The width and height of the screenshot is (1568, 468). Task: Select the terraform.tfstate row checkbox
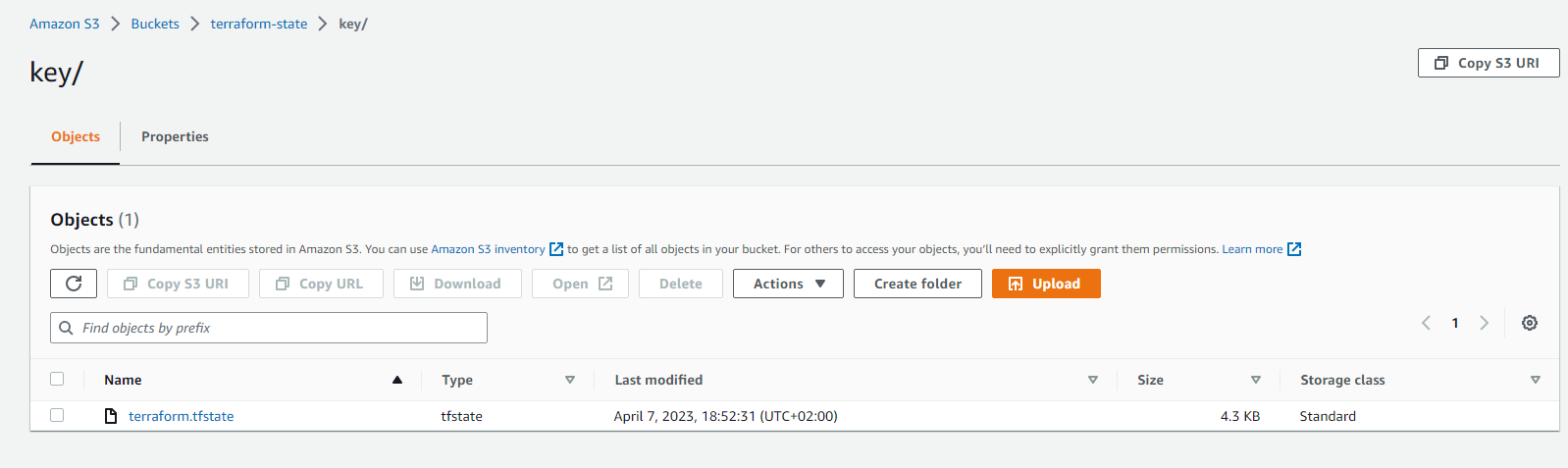coord(57,415)
